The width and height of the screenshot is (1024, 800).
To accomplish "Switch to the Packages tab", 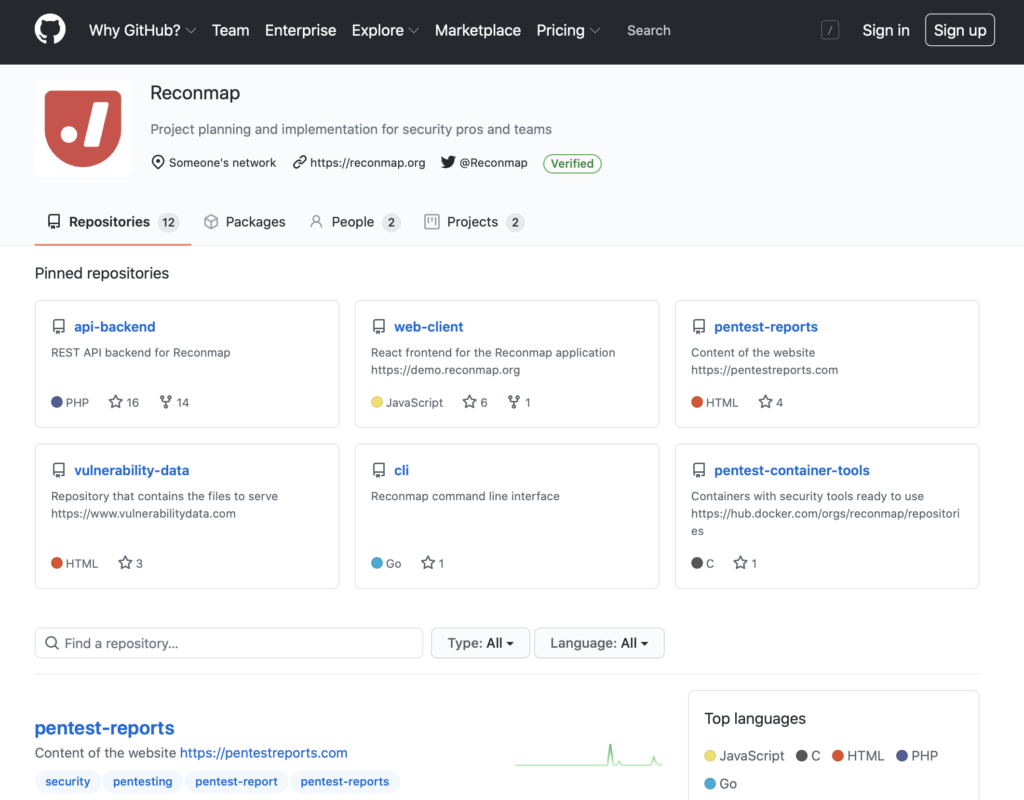I will 245,222.
